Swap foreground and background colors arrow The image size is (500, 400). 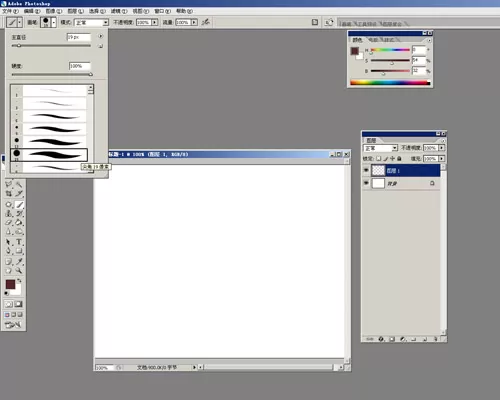coord(19,281)
